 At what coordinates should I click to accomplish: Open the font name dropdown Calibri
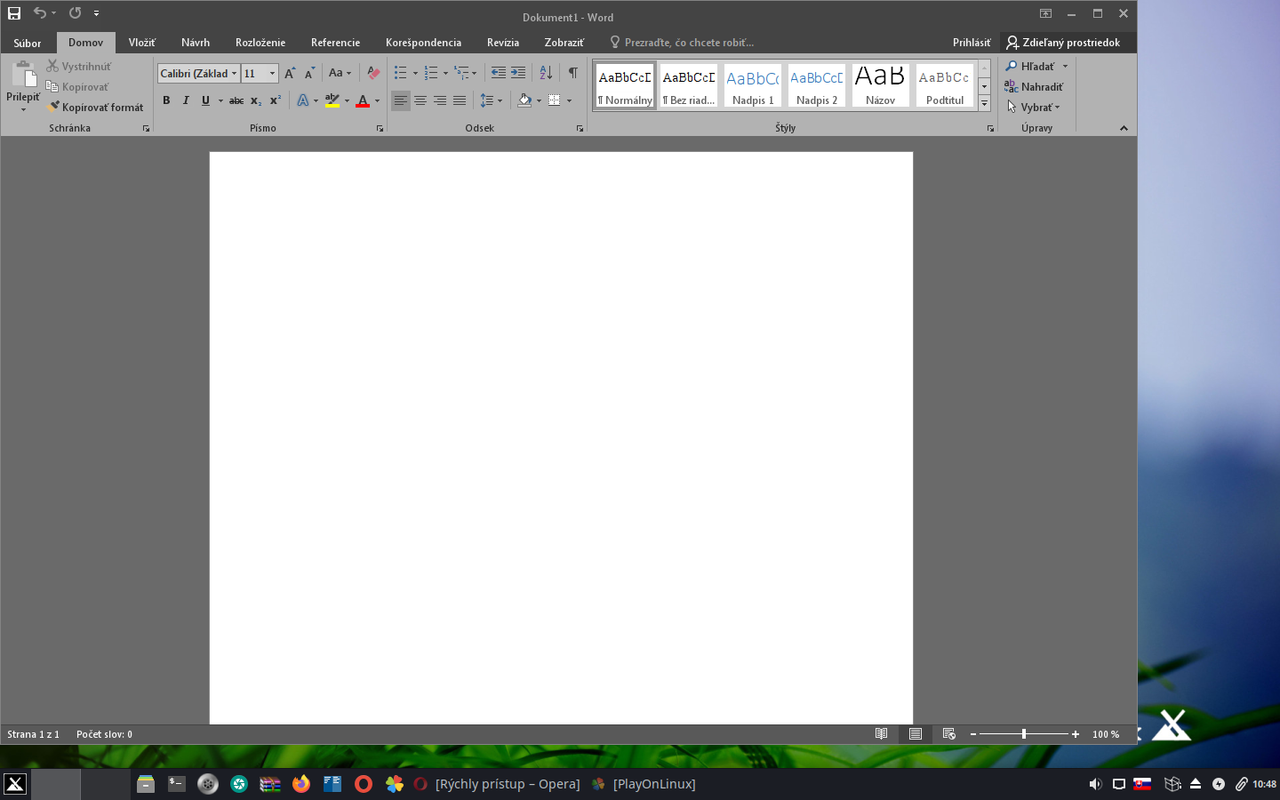234,73
